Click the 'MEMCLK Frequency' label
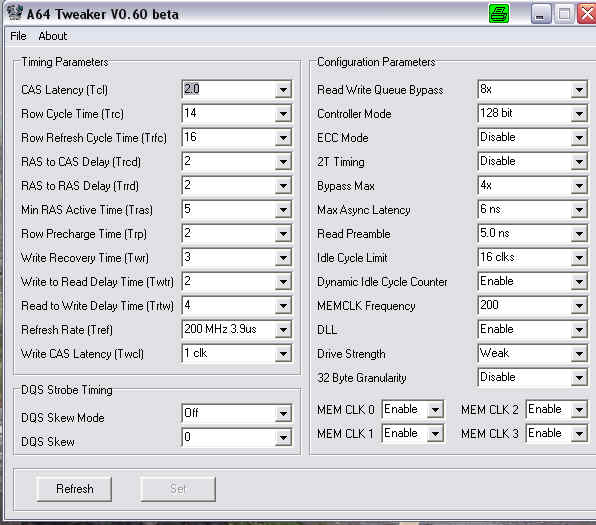The height and width of the screenshot is (525, 596). pyautogui.click(x=366, y=306)
